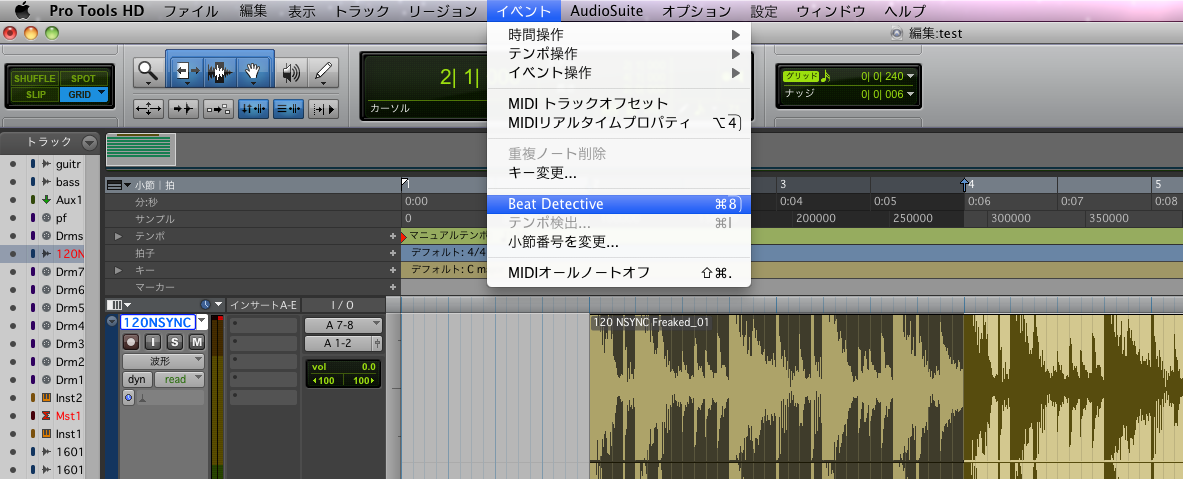Toggle the Tab to Transients button

point(183,109)
